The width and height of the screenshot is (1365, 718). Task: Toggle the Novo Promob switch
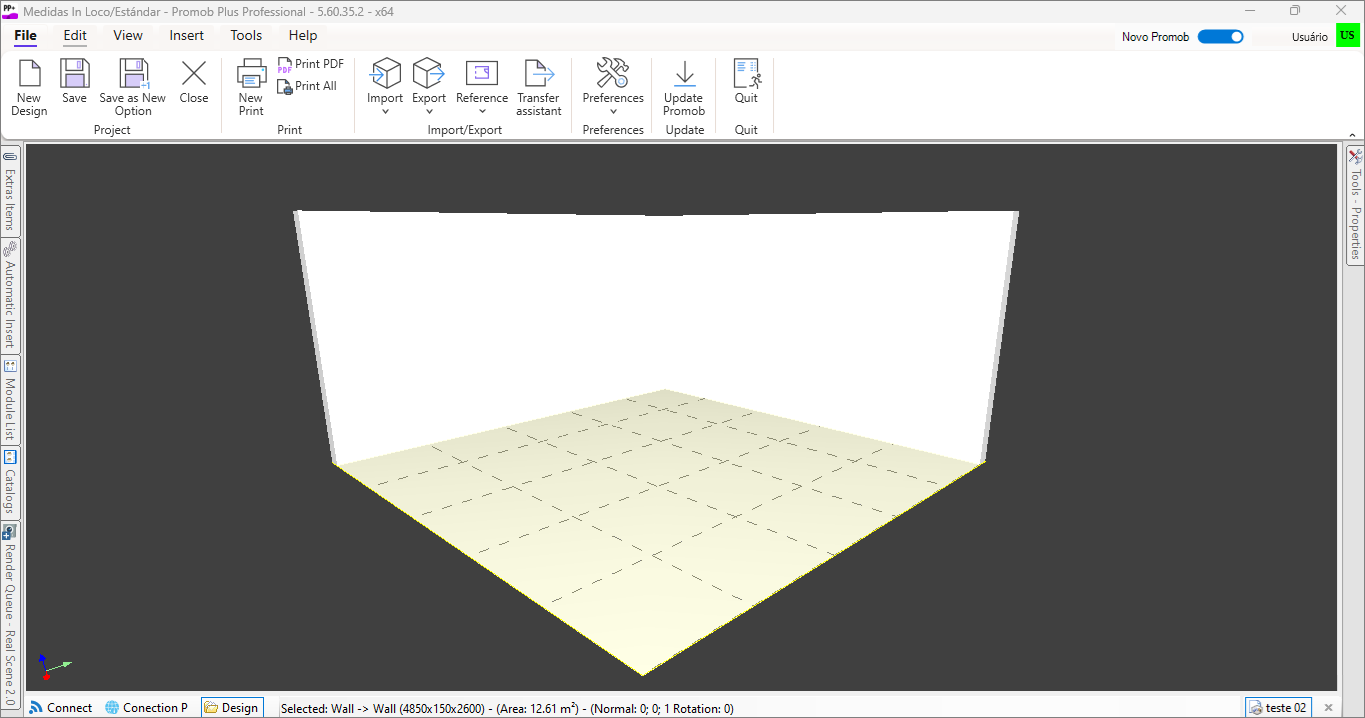[1220, 37]
